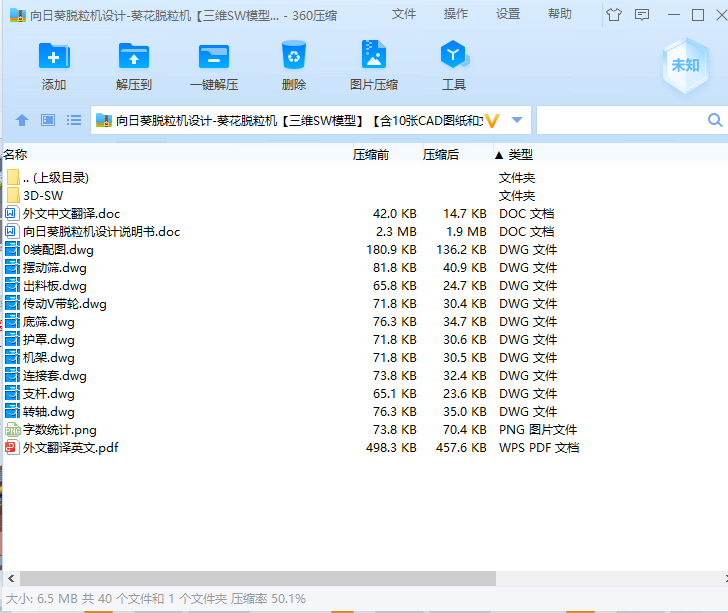The width and height of the screenshot is (728, 613).
Task: Open the 帮助 menu
Action: pyautogui.click(x=559, y=14)
